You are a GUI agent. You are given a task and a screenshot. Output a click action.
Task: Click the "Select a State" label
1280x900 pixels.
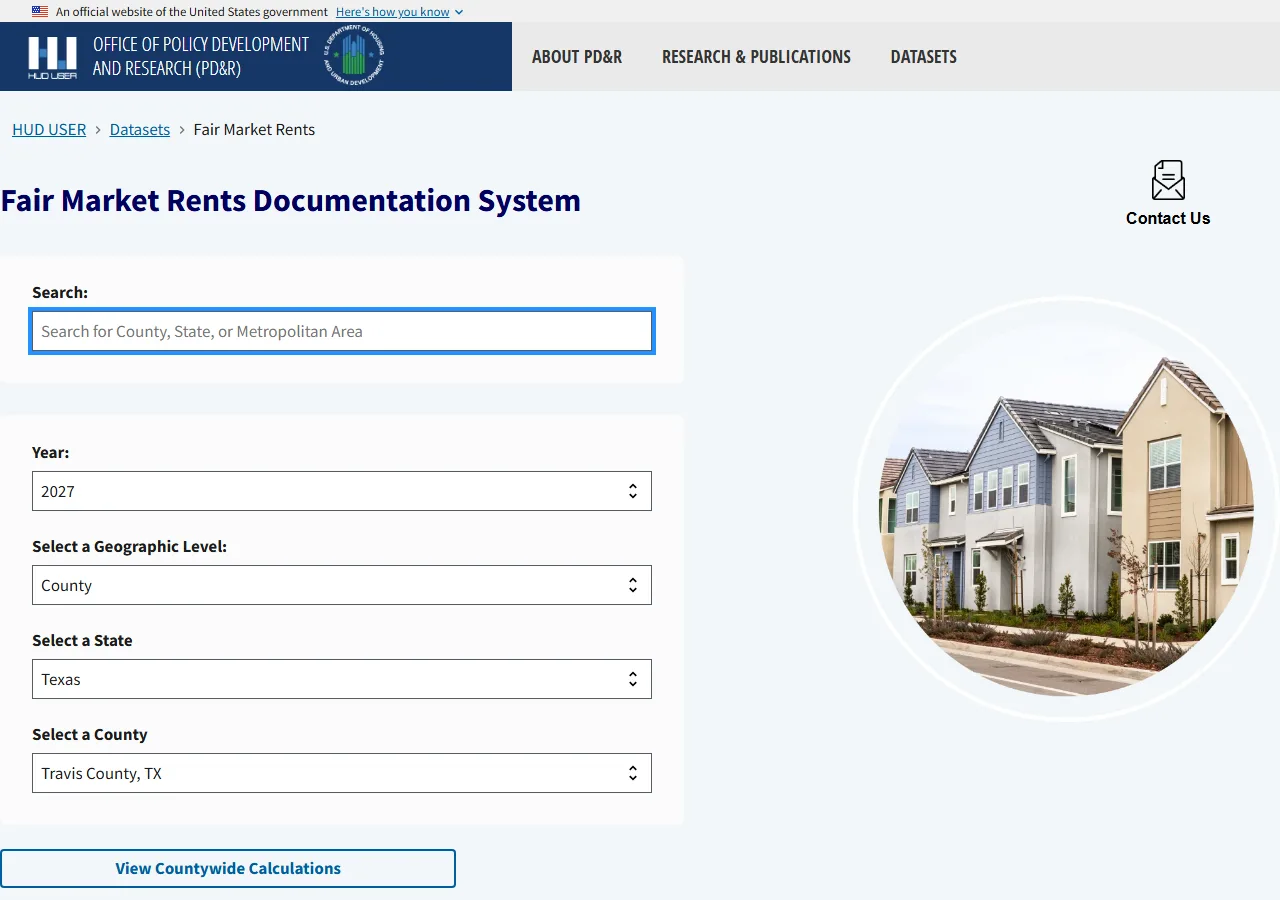click(x=82, y=641)
